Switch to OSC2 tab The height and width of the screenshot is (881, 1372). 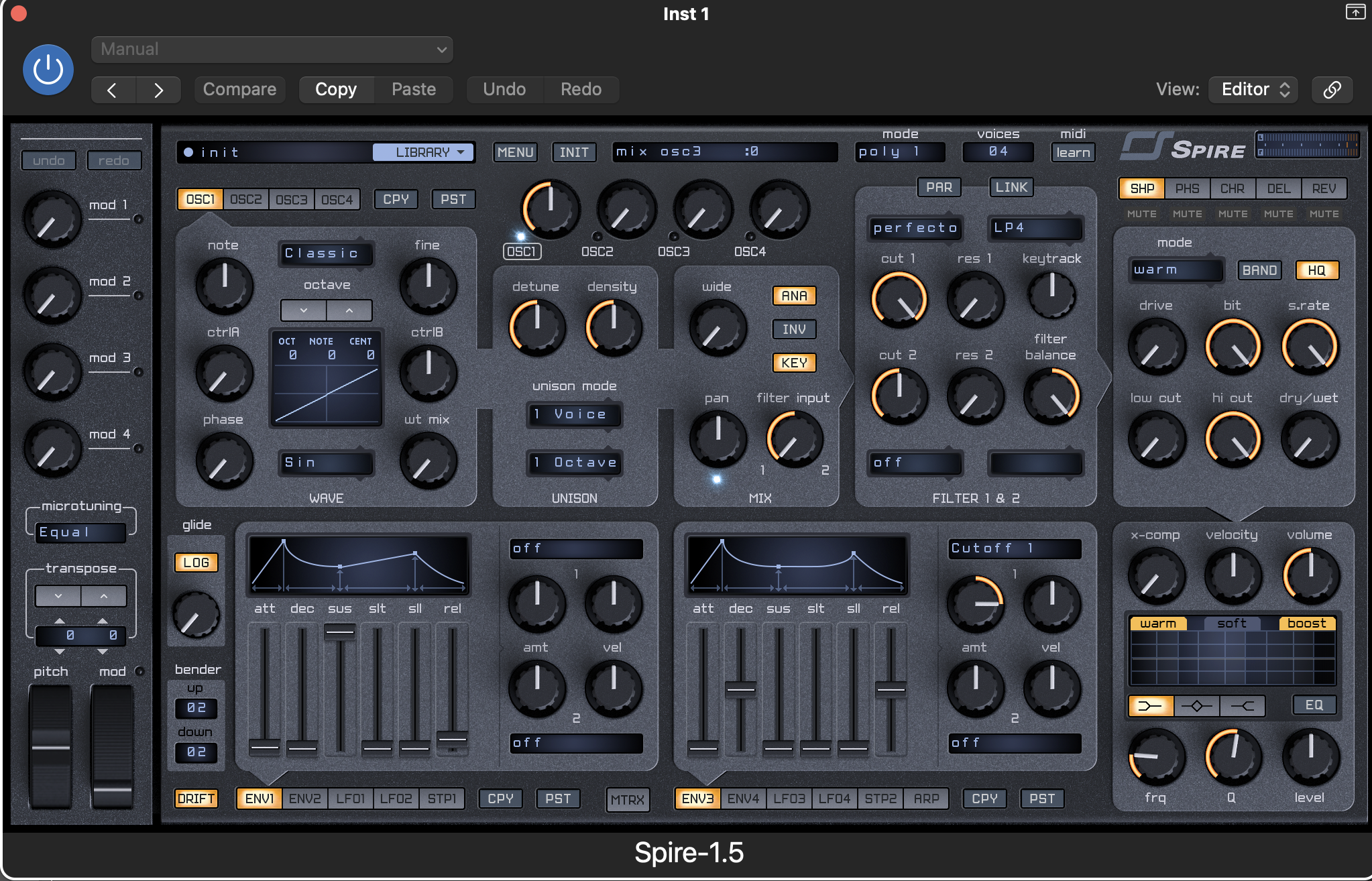(245, 199)
